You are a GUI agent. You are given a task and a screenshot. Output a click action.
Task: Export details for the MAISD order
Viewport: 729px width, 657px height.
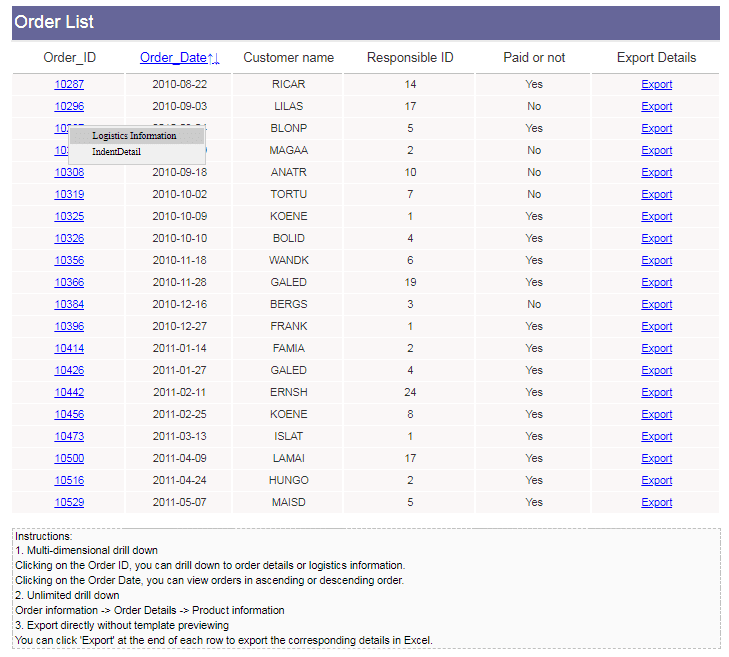[x=656, y=502]
